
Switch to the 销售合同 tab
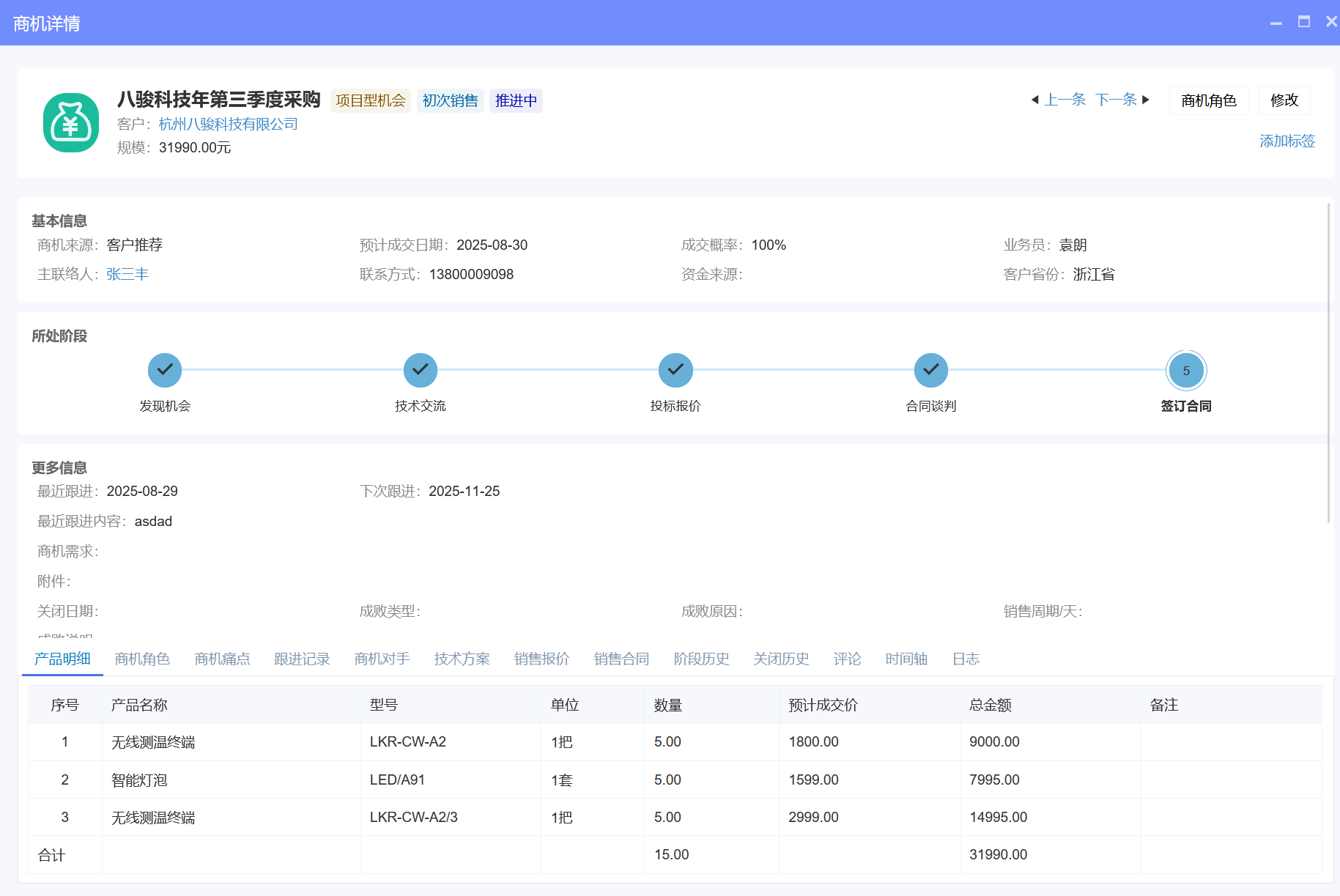click(621, 659)
